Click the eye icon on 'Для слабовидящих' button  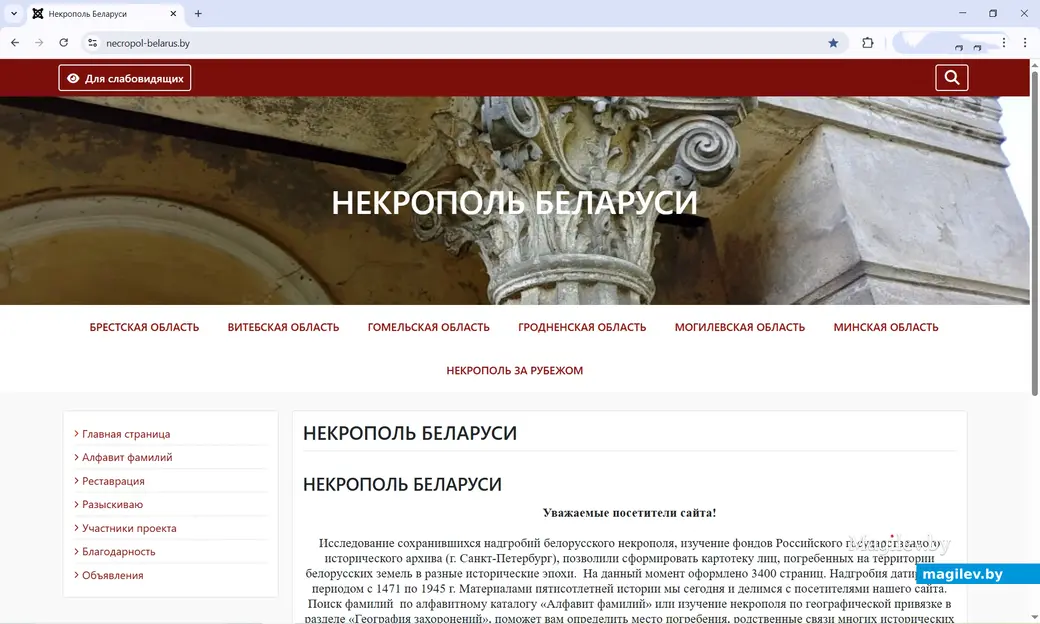tap(73, 77)
